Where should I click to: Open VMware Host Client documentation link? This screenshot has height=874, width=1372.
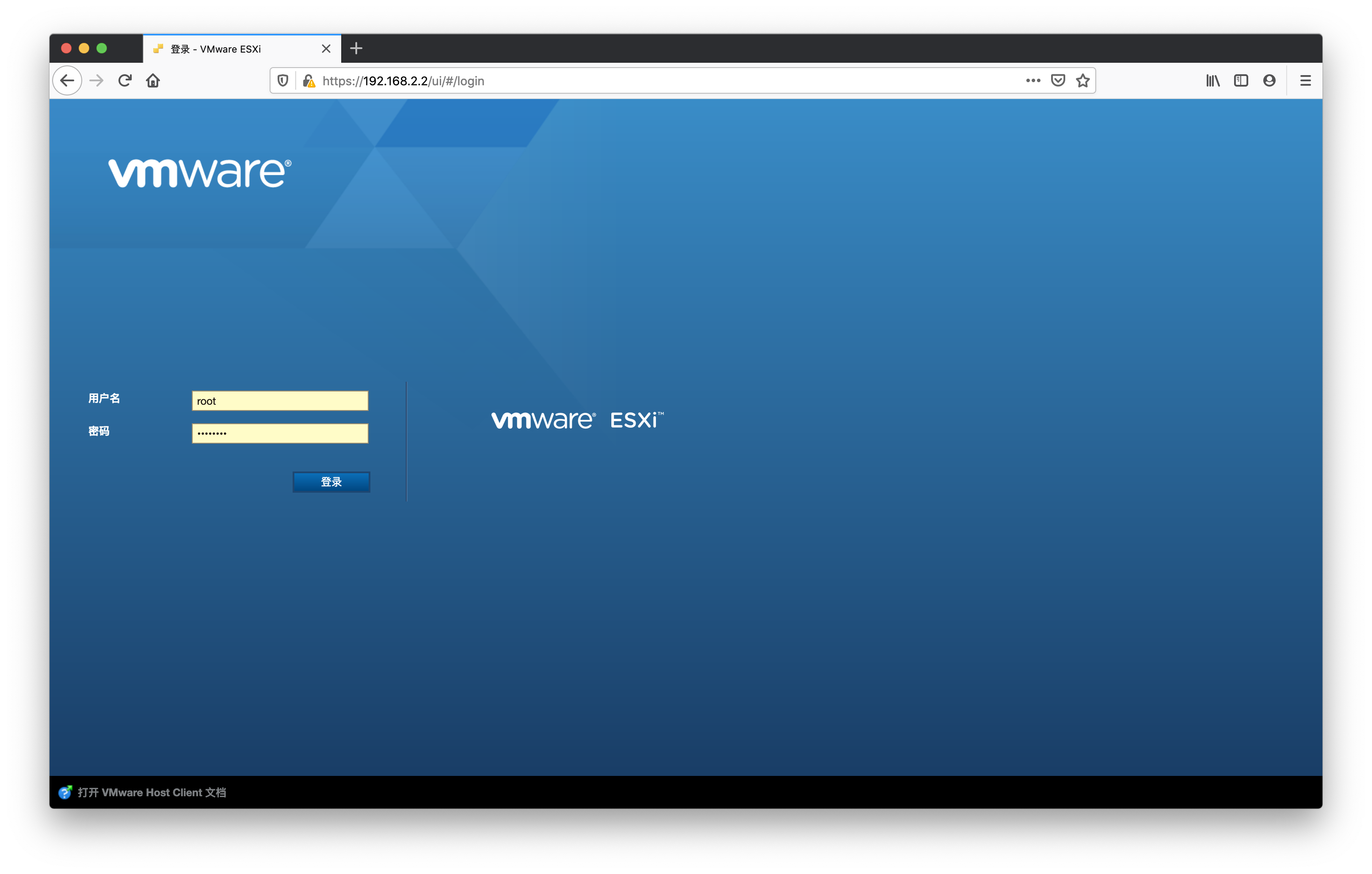[x=152, y=792]
